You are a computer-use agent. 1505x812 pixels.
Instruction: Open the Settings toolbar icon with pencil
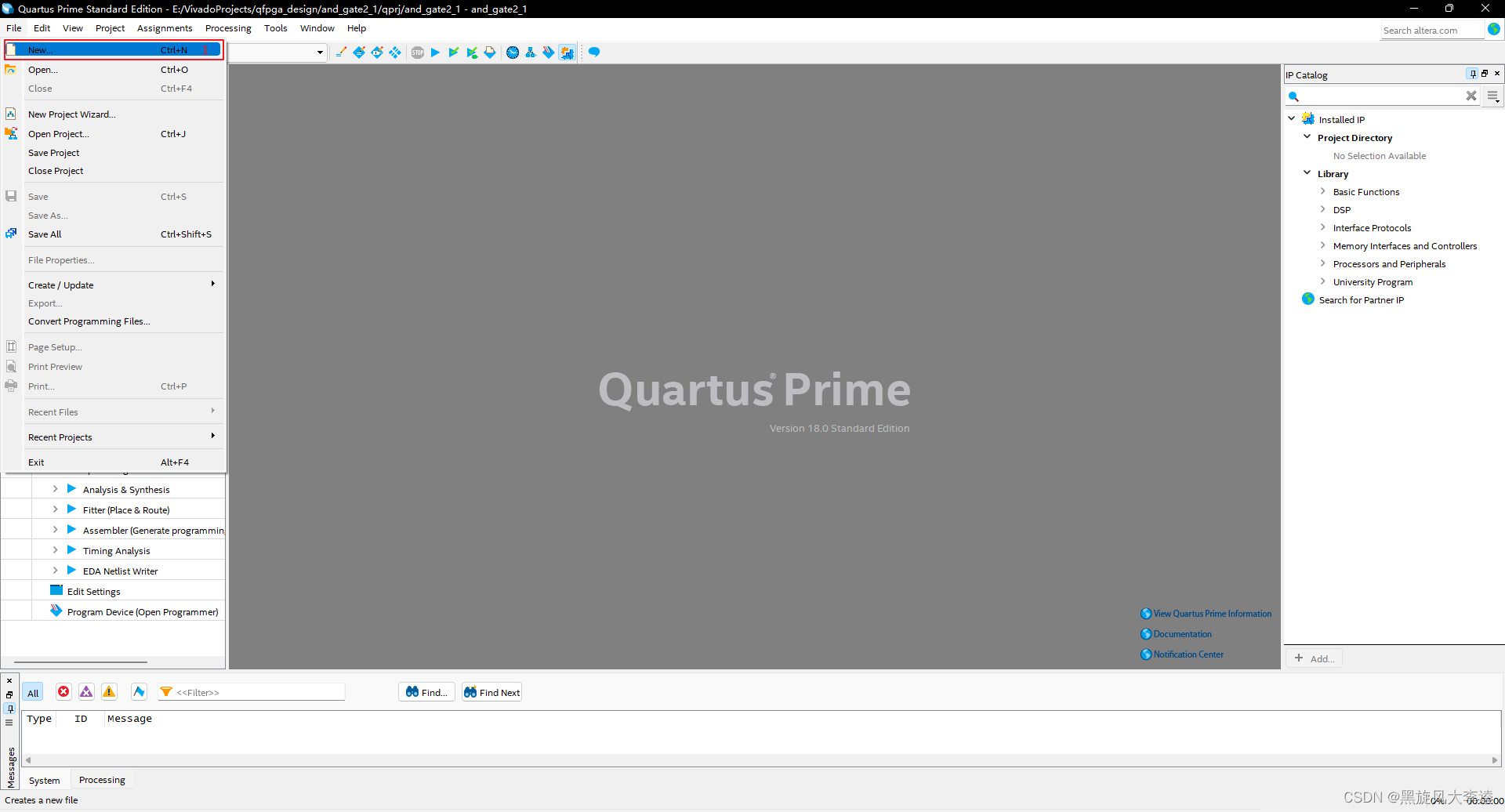click(x=341, y=53)
